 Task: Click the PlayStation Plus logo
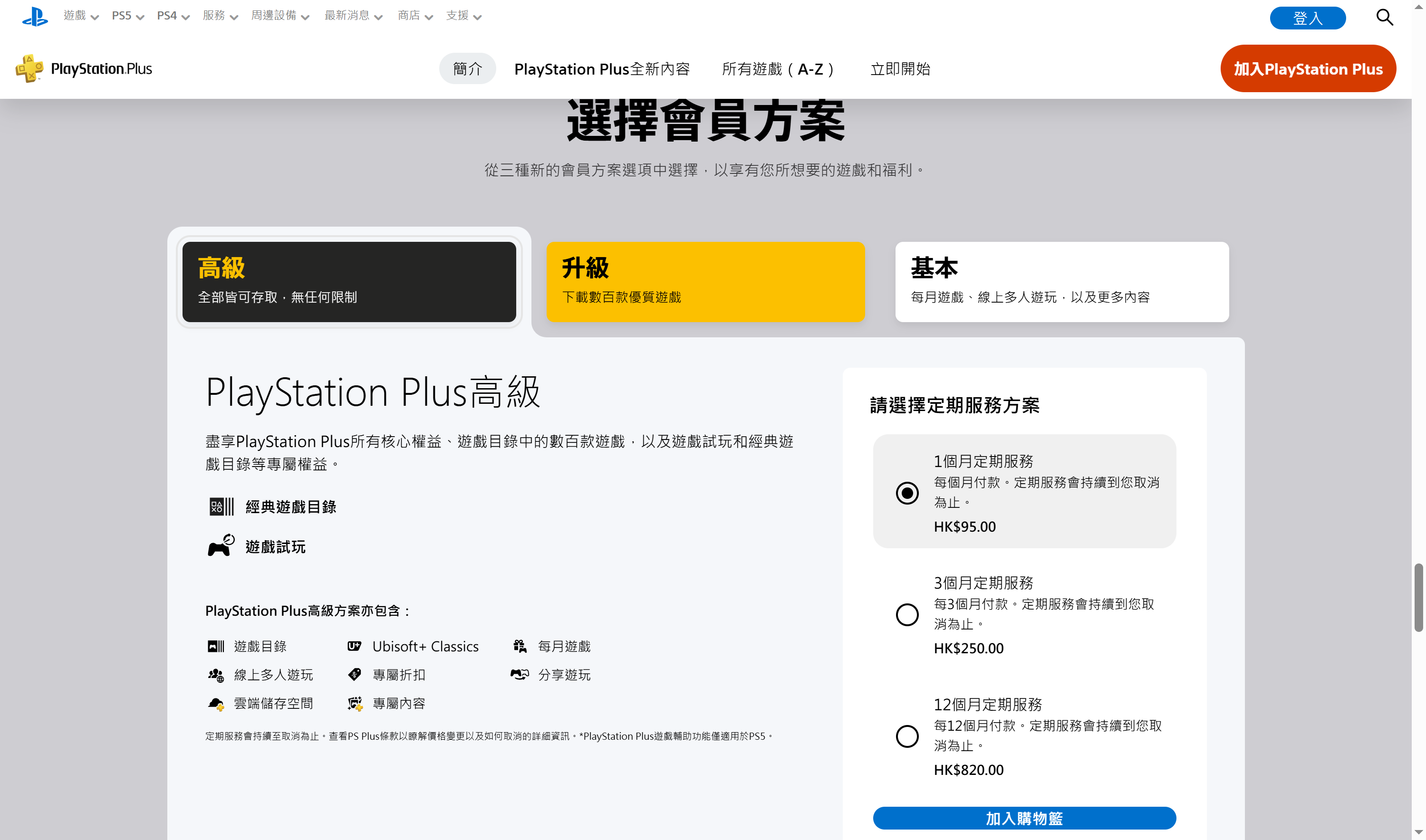point(84,68)
